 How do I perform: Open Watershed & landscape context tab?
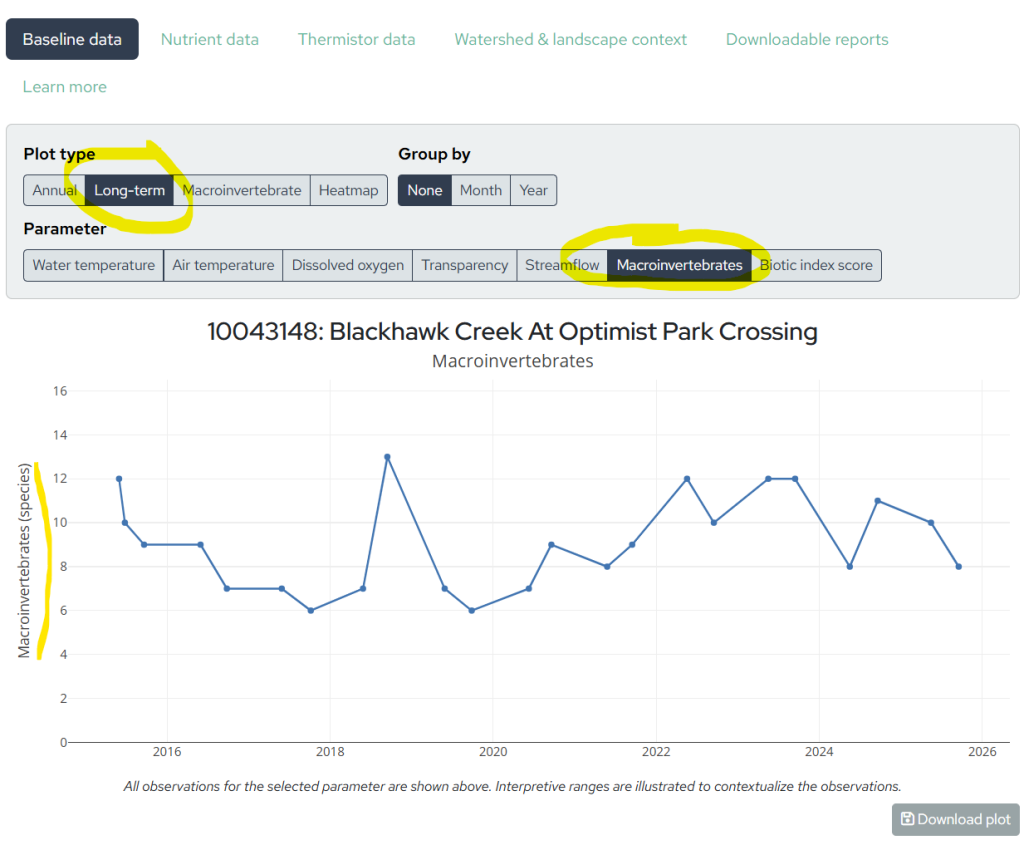(x=570, y=40)
